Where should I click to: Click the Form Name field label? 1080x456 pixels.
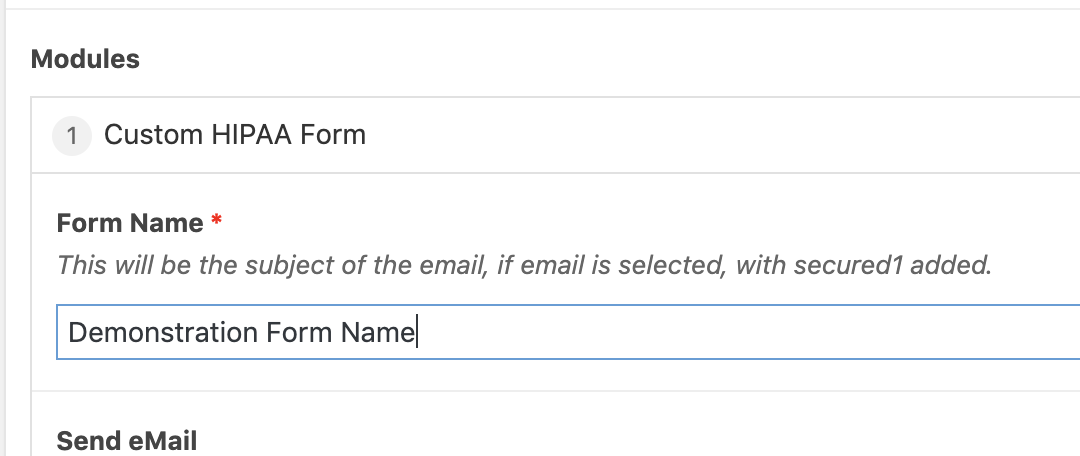point(130,223)
